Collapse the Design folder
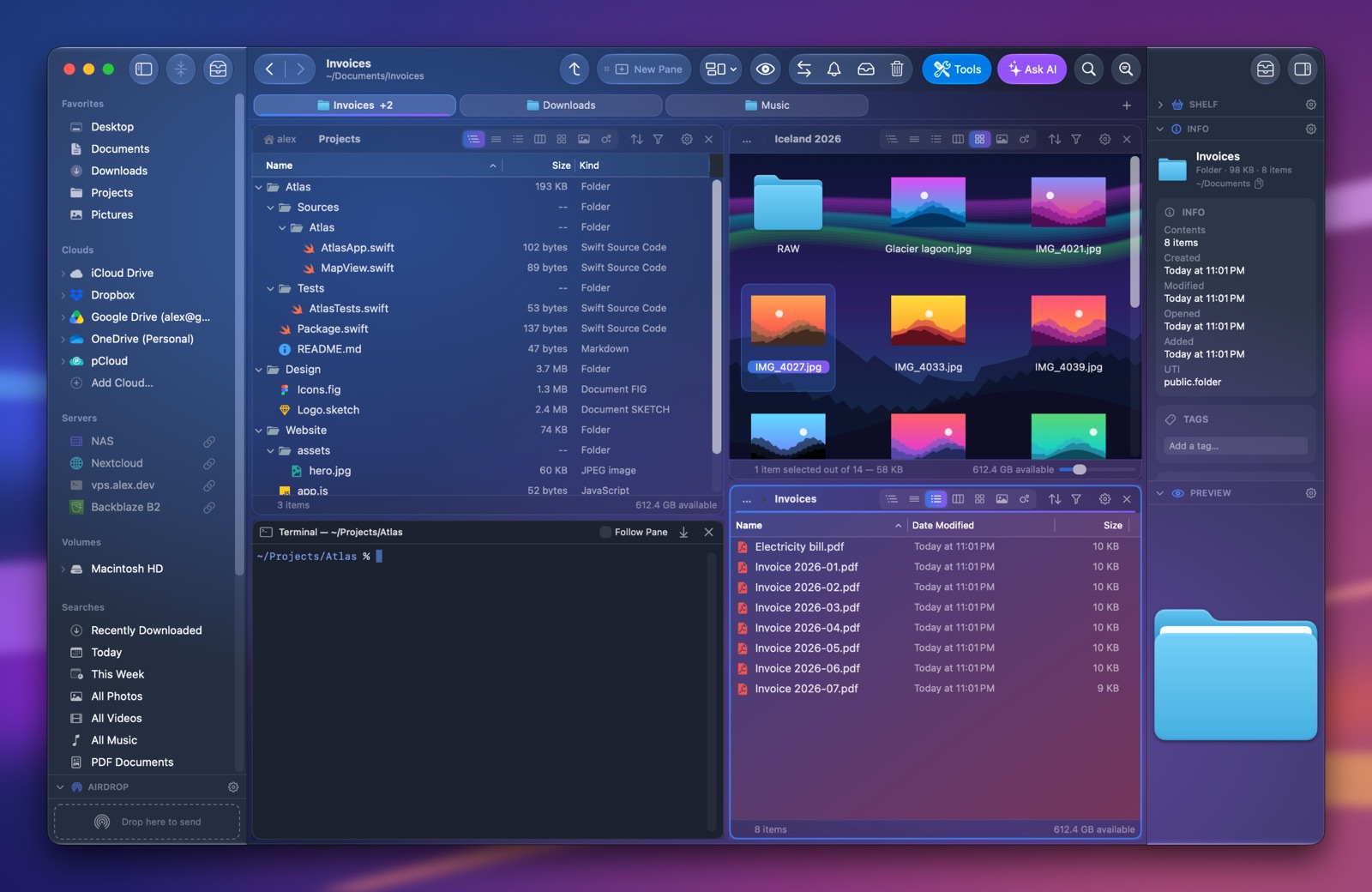The width and height of the screenshot is (1372, 892). click(259, 371)
